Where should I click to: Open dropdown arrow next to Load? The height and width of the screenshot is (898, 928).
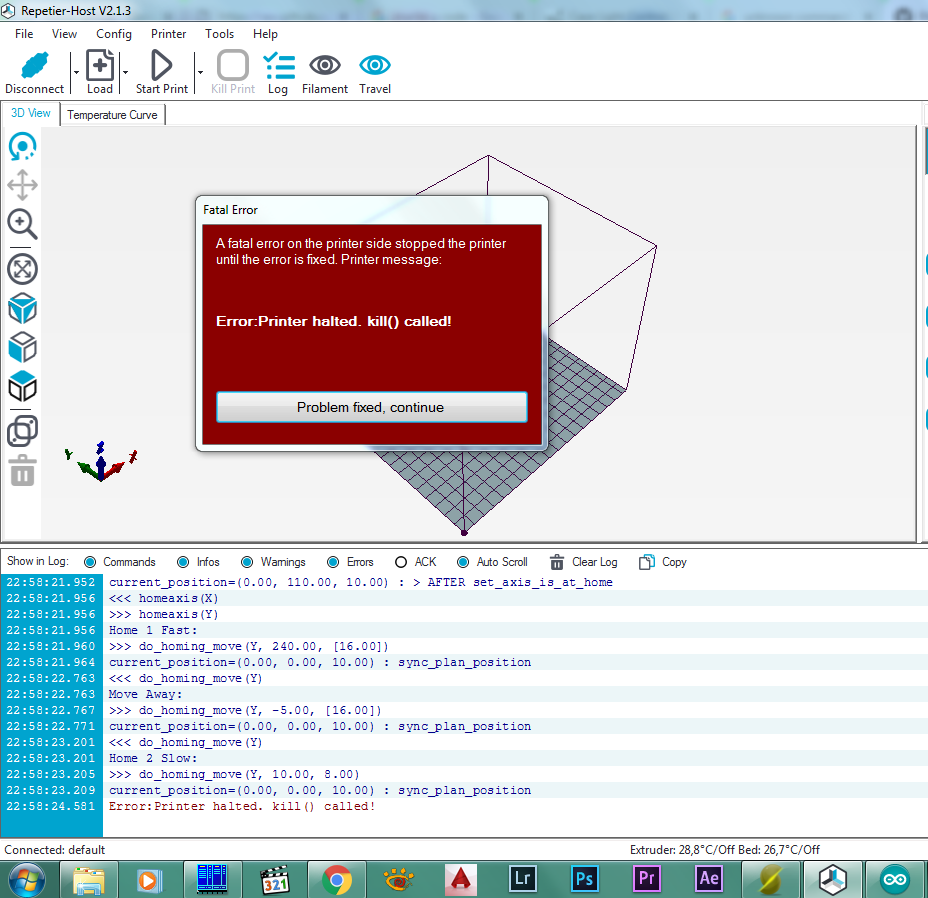125,72
